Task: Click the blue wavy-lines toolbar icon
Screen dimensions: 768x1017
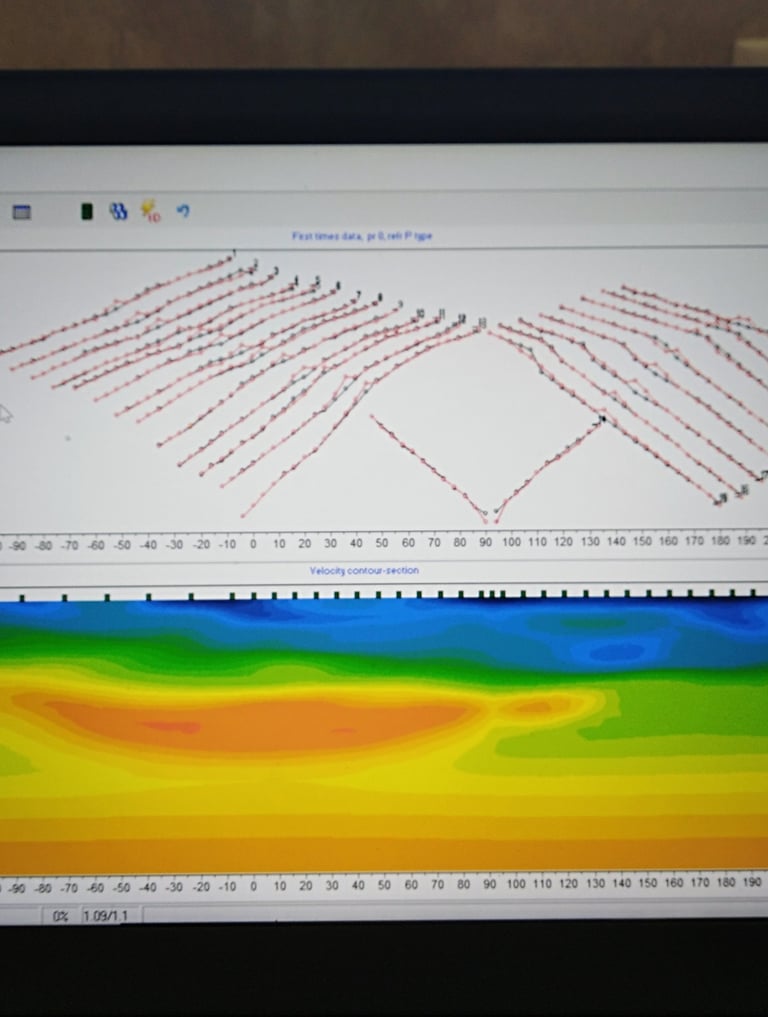Action: click(x=118, y=211)
